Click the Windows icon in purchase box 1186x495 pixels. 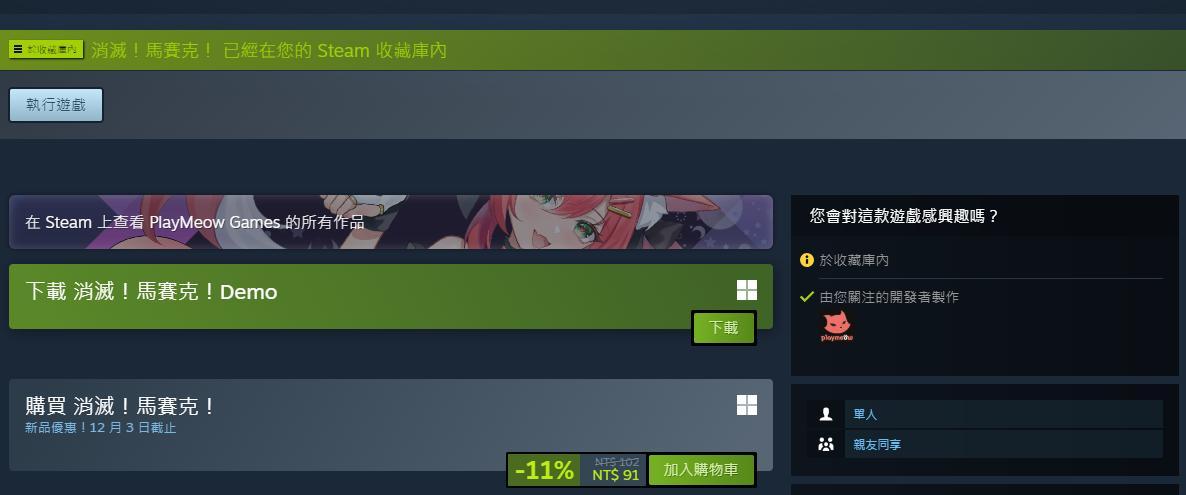pos(747,405)
